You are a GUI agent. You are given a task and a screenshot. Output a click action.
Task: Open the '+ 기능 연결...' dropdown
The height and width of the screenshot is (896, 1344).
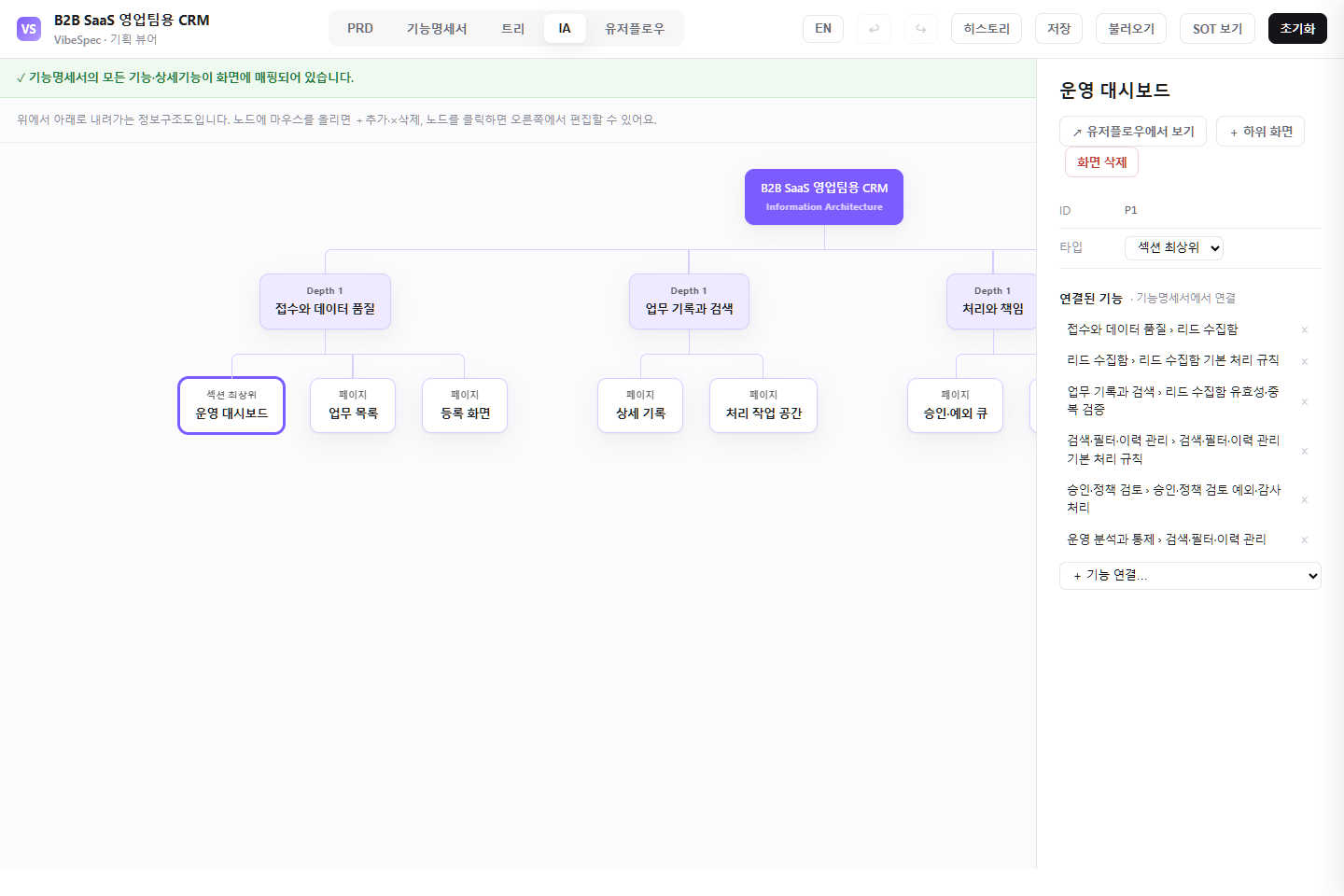click(x=1190, y=576)
